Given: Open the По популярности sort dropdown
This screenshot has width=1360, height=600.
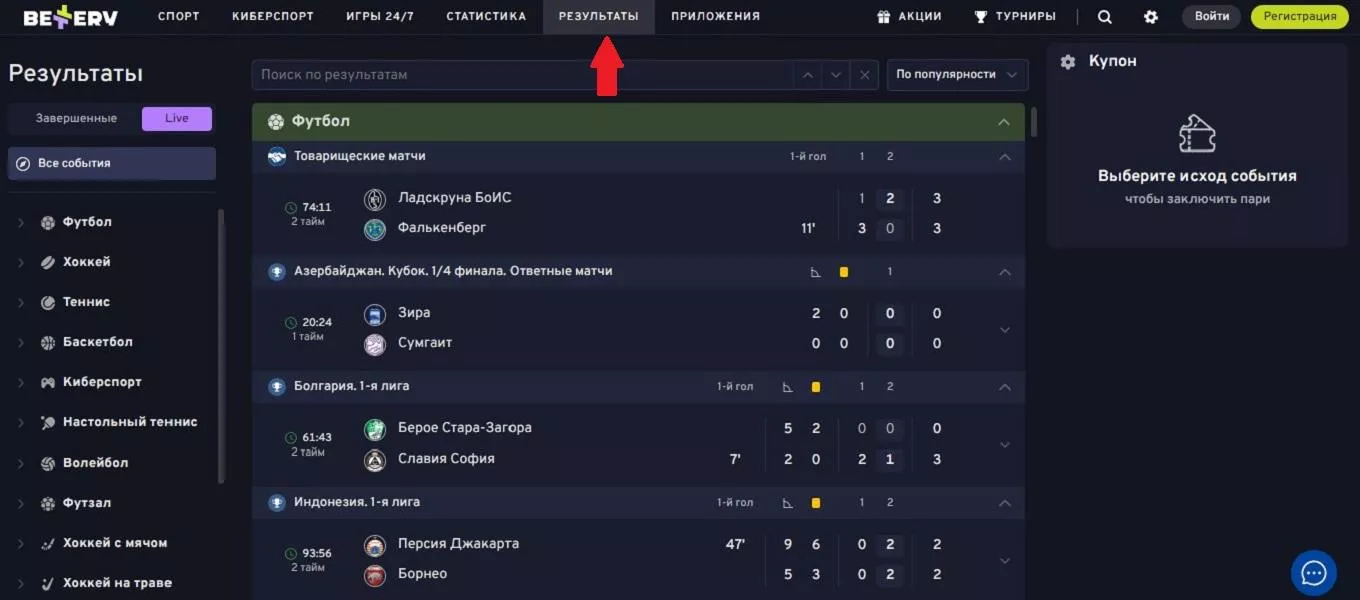Looking at the screenshot, I should tap(957, 75).
